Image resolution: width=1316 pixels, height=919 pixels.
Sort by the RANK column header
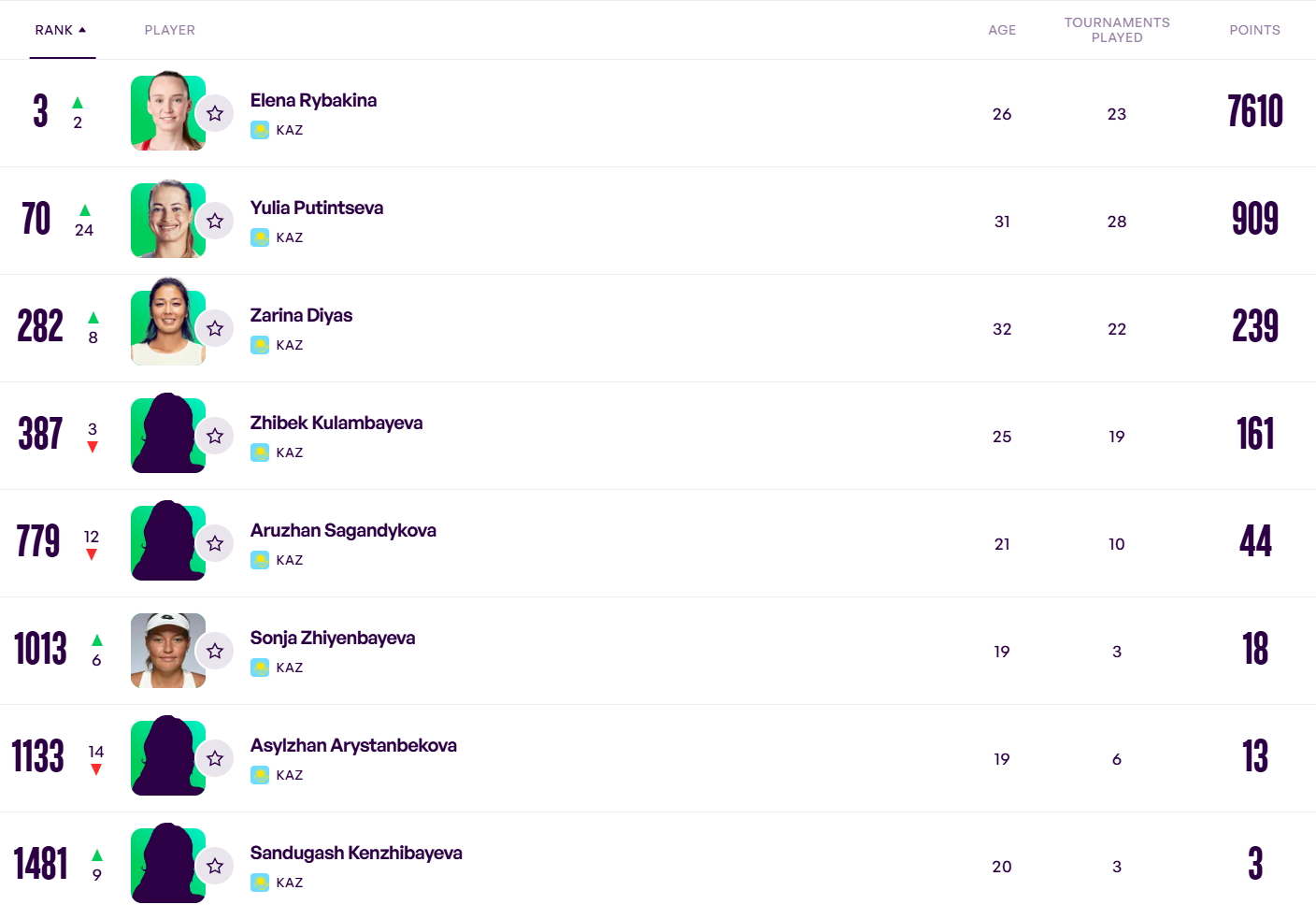[x=54, y=30]
